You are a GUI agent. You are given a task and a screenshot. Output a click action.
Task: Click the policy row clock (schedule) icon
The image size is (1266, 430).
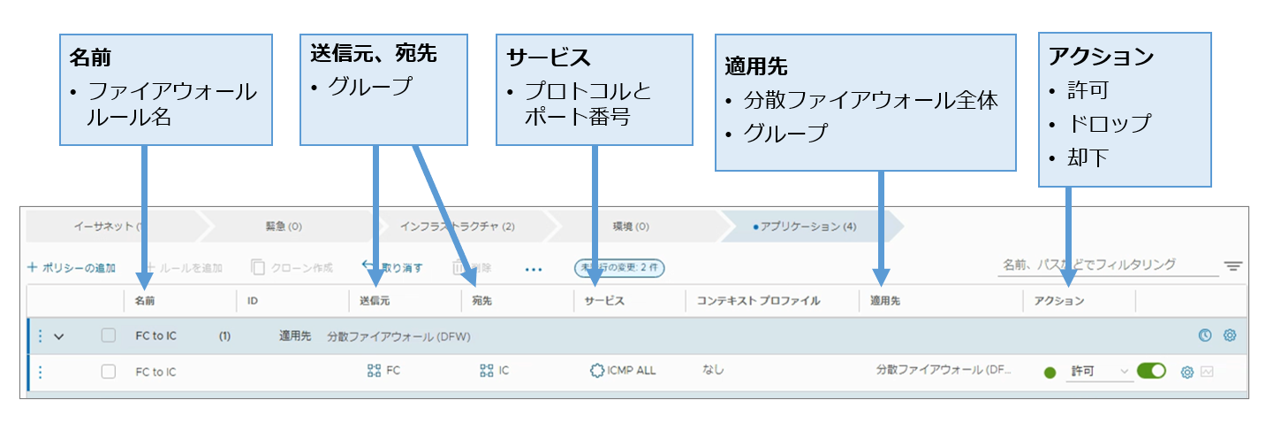coord(1204,336)
